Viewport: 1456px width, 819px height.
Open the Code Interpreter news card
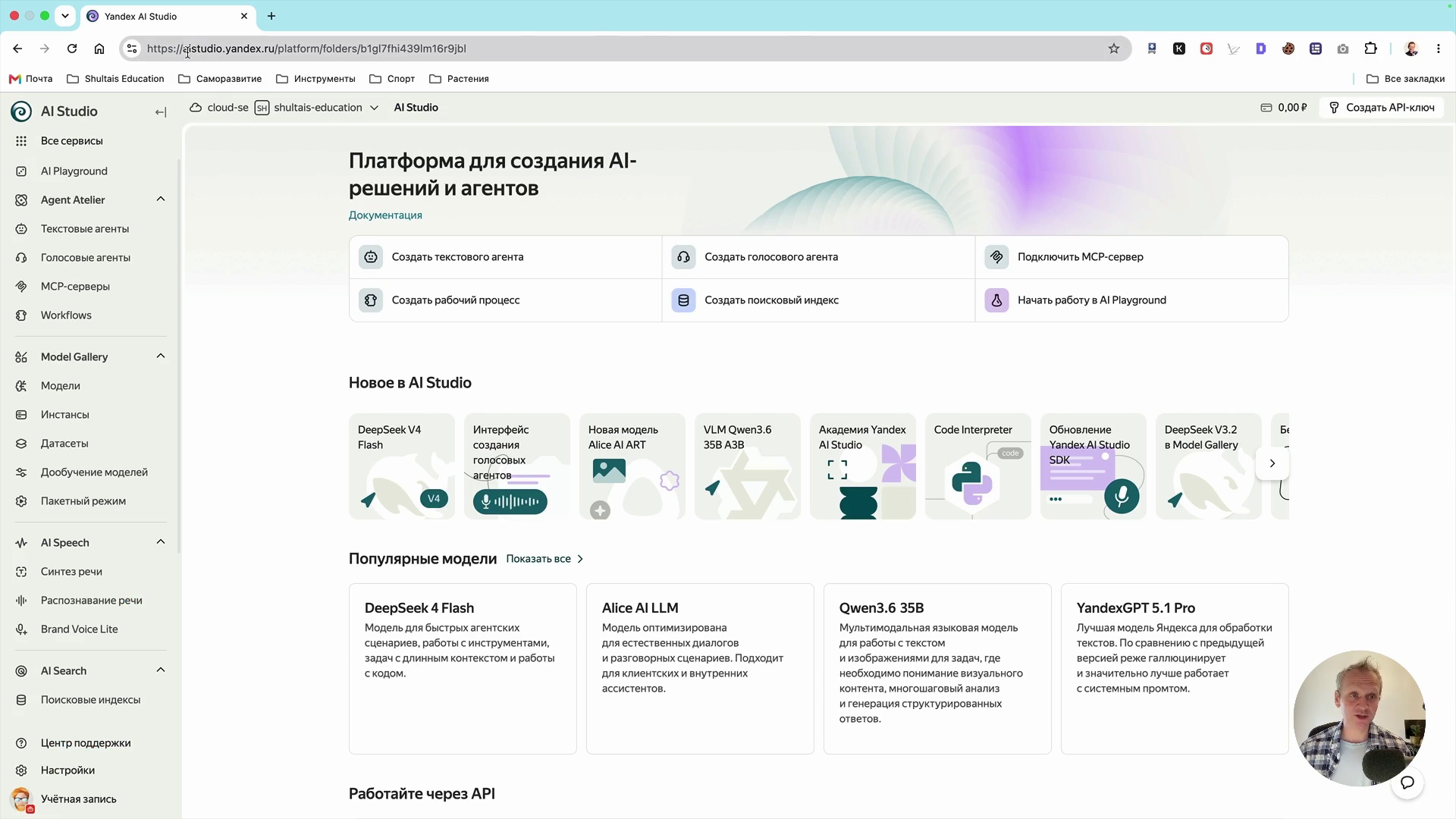tap(978, 466)
